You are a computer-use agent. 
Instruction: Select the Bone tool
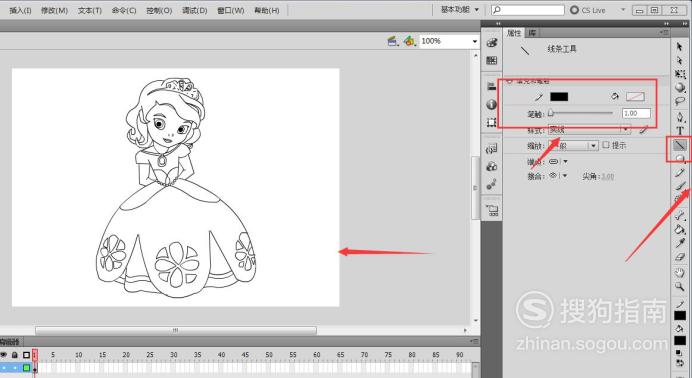(x=680, y=215)
